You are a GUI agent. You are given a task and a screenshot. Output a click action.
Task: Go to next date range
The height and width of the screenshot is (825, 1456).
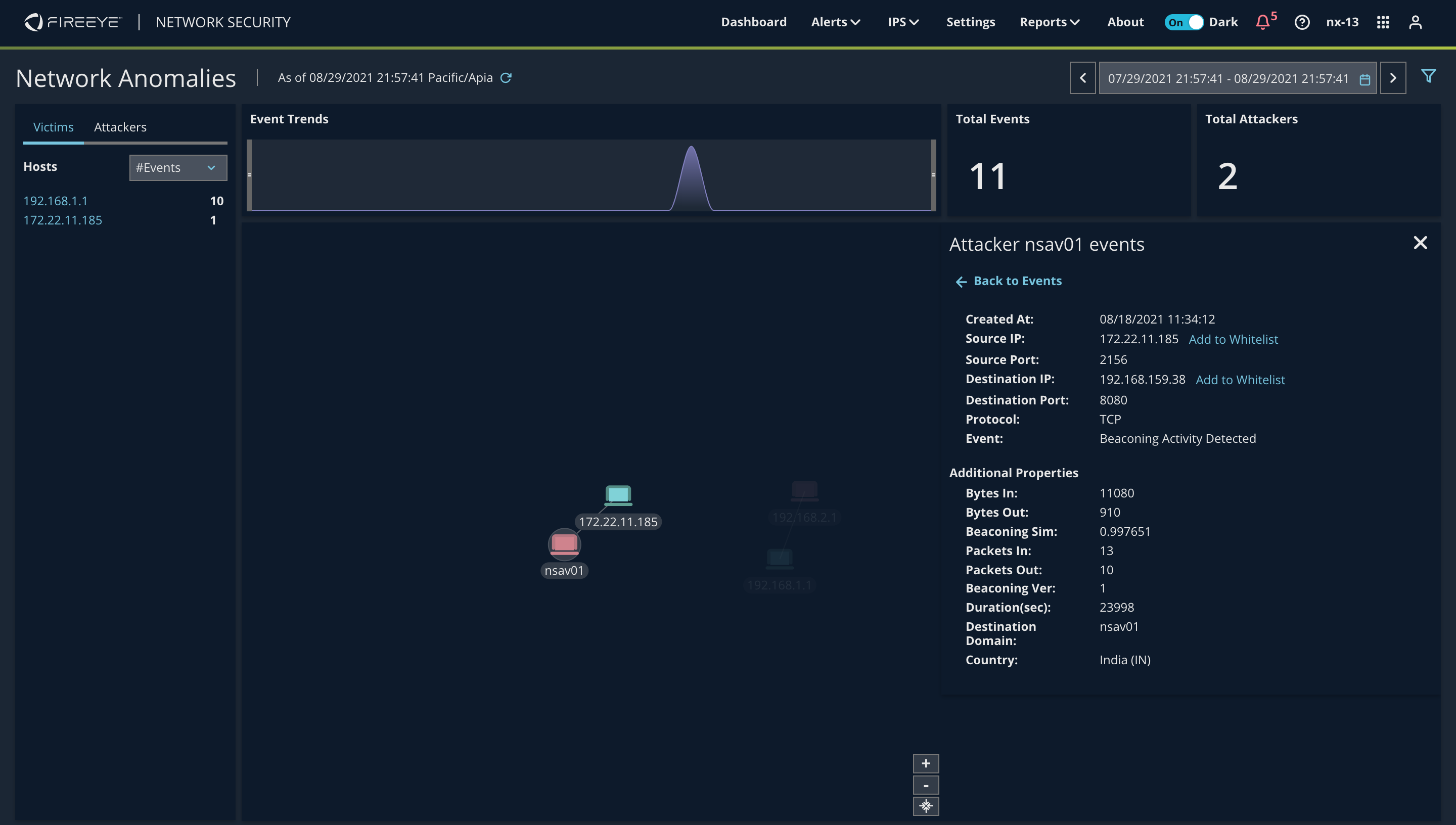1393,78
